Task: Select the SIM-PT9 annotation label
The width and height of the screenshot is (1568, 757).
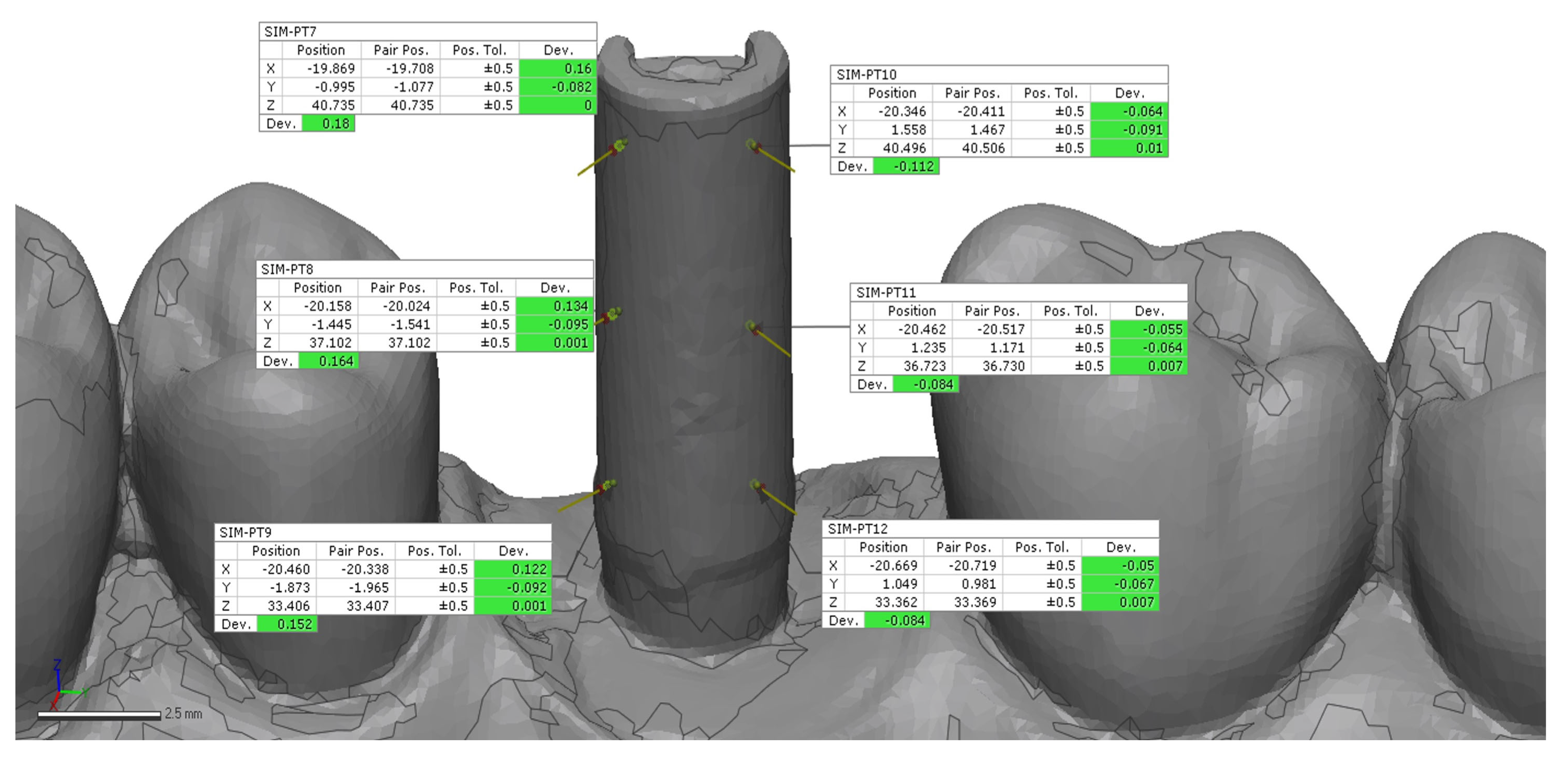Action: point(246,533)
